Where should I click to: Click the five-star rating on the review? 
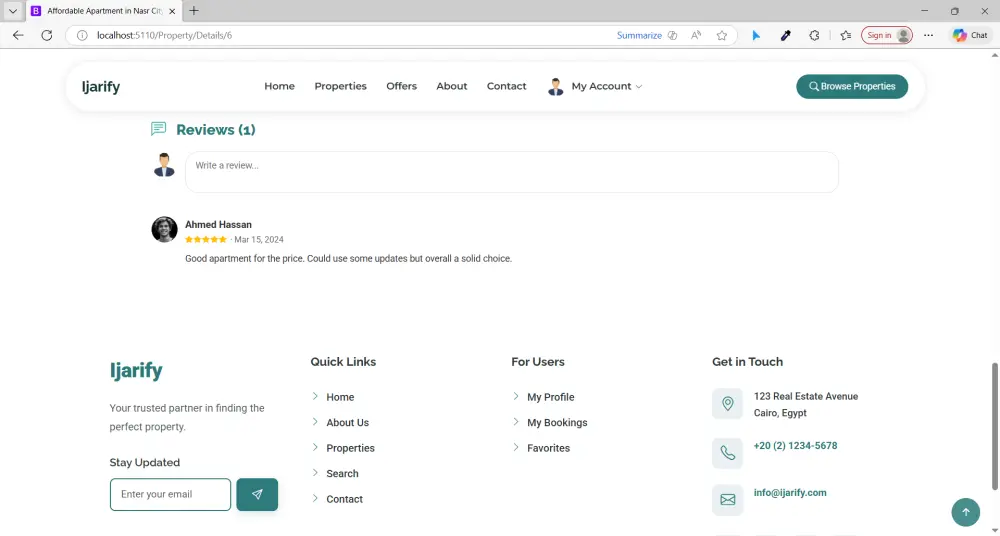205,239
